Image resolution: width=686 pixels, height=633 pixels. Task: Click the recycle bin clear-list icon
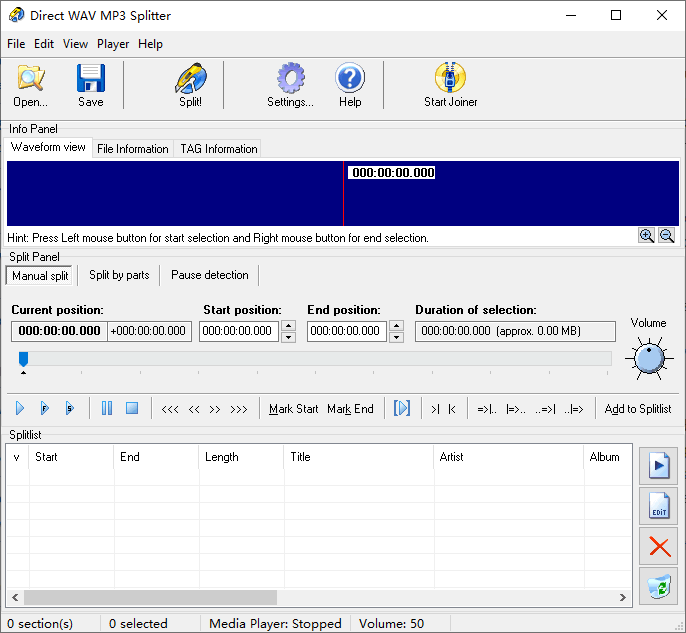coord(659,586)
